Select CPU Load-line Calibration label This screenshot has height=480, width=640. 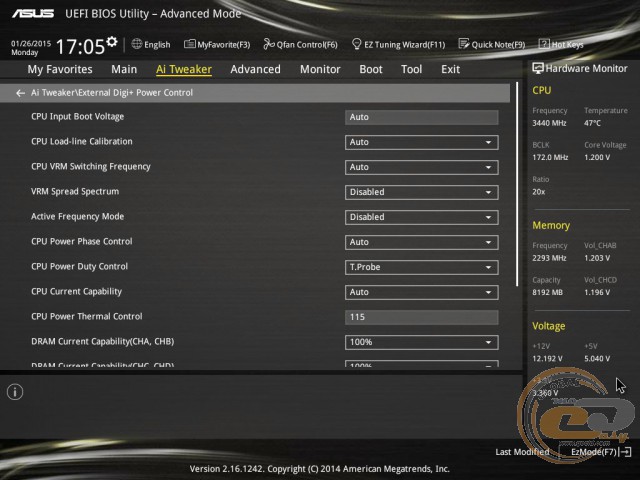[x=82, y=142]
